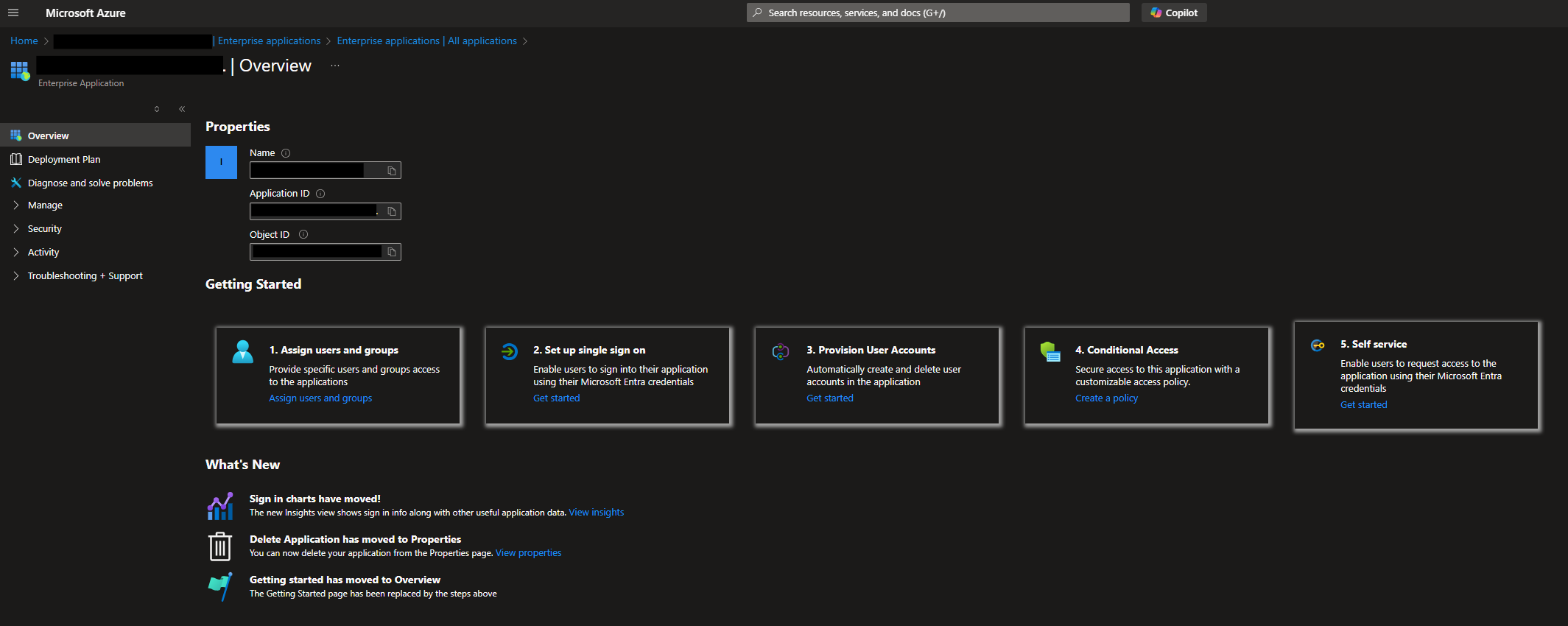Click the Diagnose and solve problems wrench icon

(16, 183)
